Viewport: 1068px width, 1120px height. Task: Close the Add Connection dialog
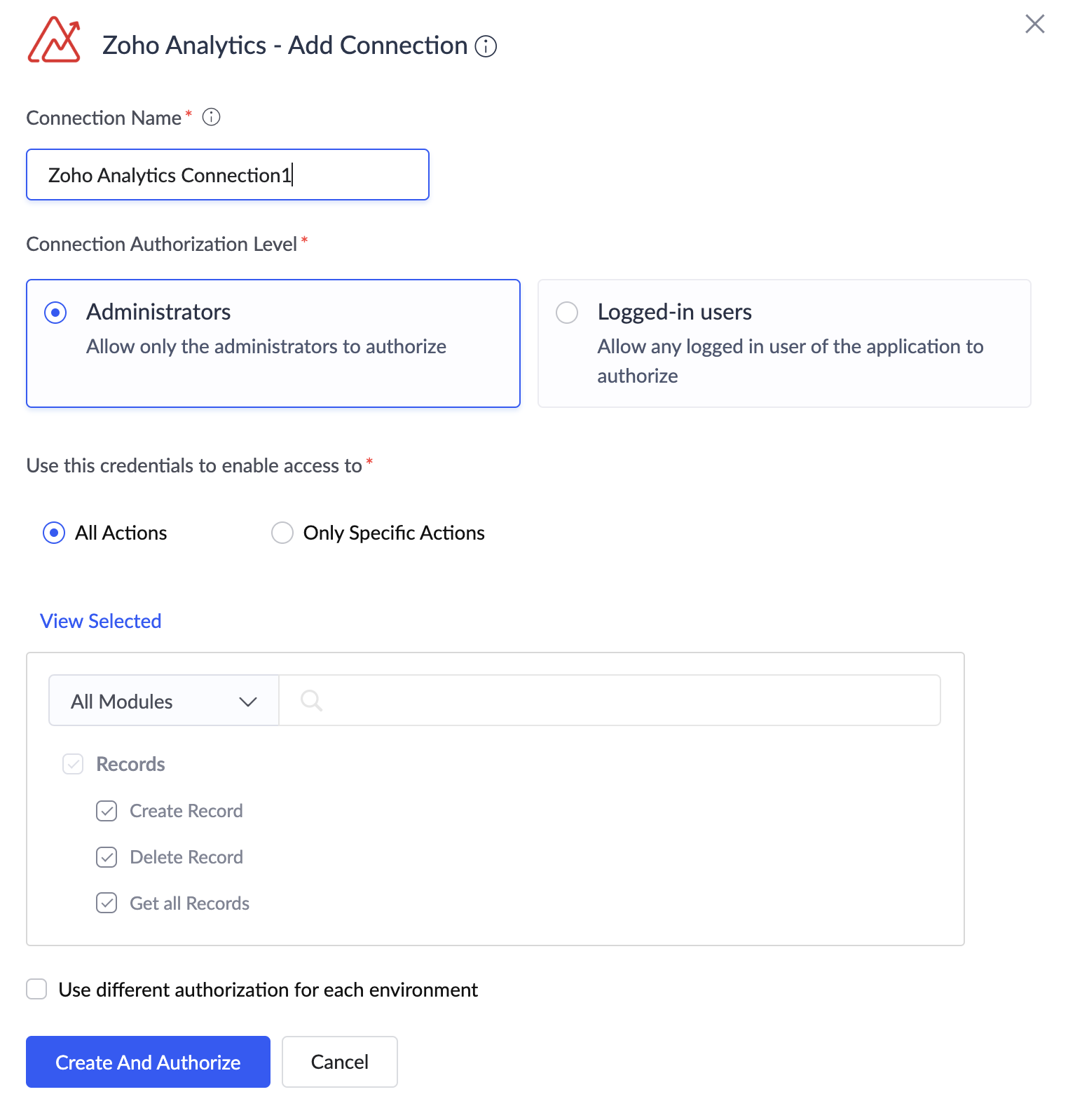(1034, 24)
